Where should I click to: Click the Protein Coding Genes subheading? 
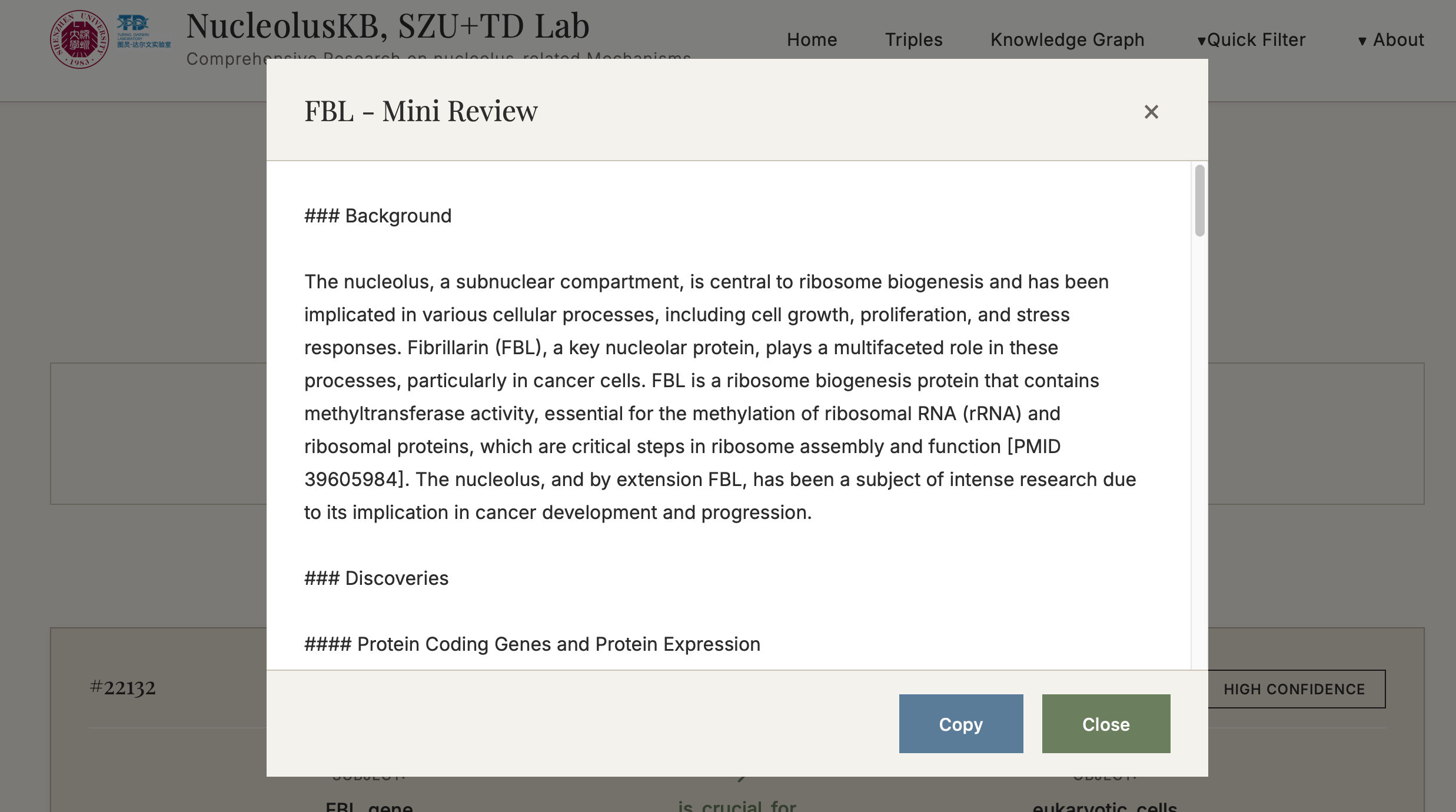click(x=532, y=644)
